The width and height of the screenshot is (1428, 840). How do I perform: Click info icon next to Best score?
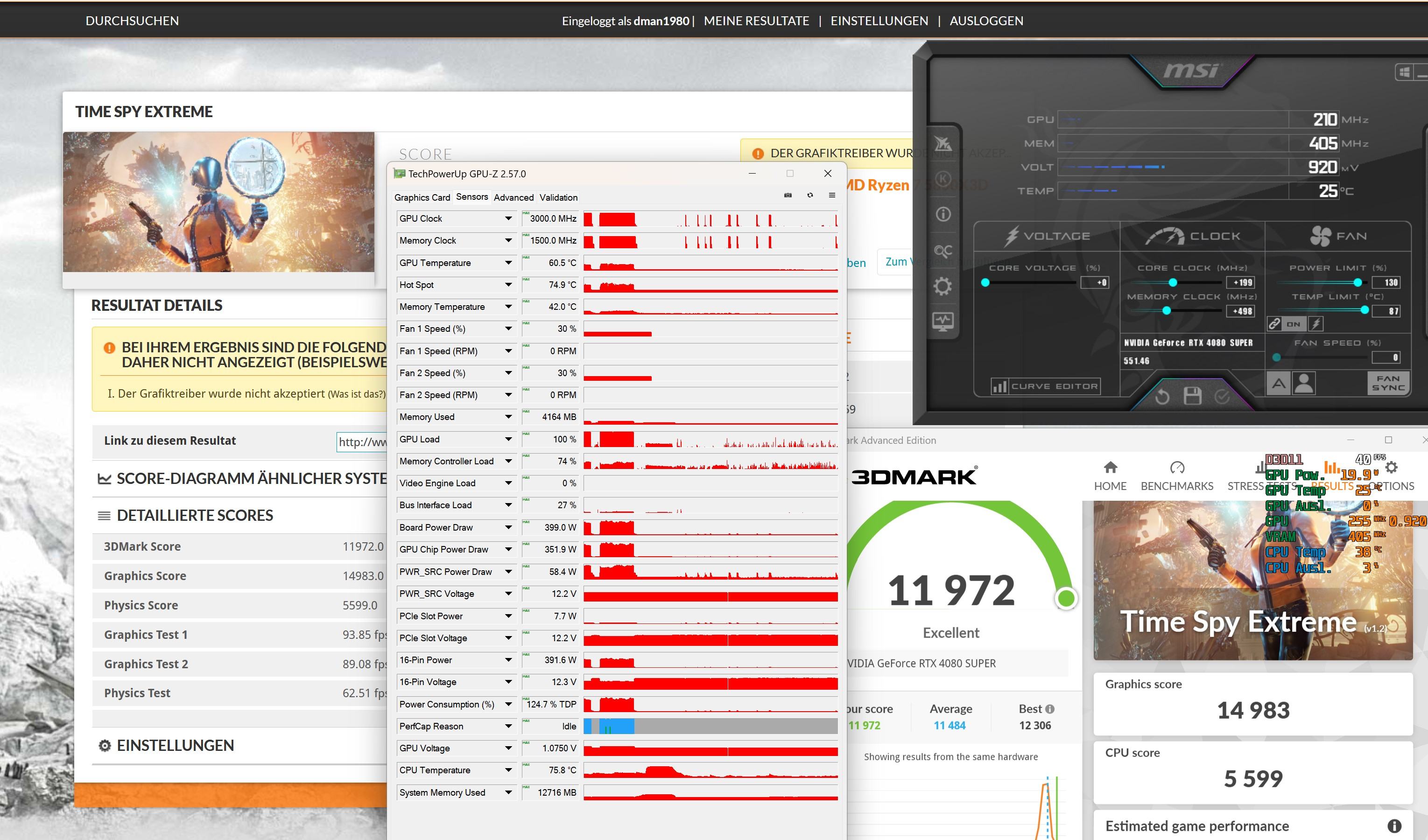1049,709
